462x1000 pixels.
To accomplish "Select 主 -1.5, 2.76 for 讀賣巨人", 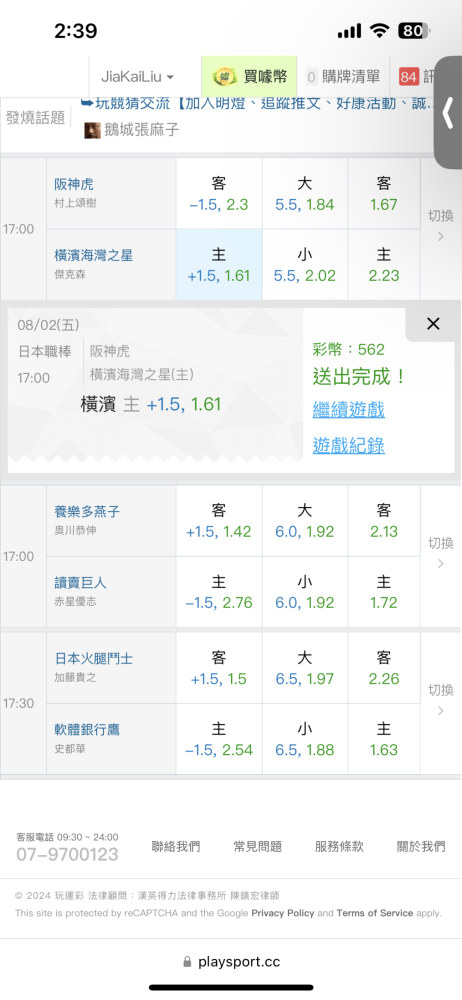I will [x=219, y=592].
